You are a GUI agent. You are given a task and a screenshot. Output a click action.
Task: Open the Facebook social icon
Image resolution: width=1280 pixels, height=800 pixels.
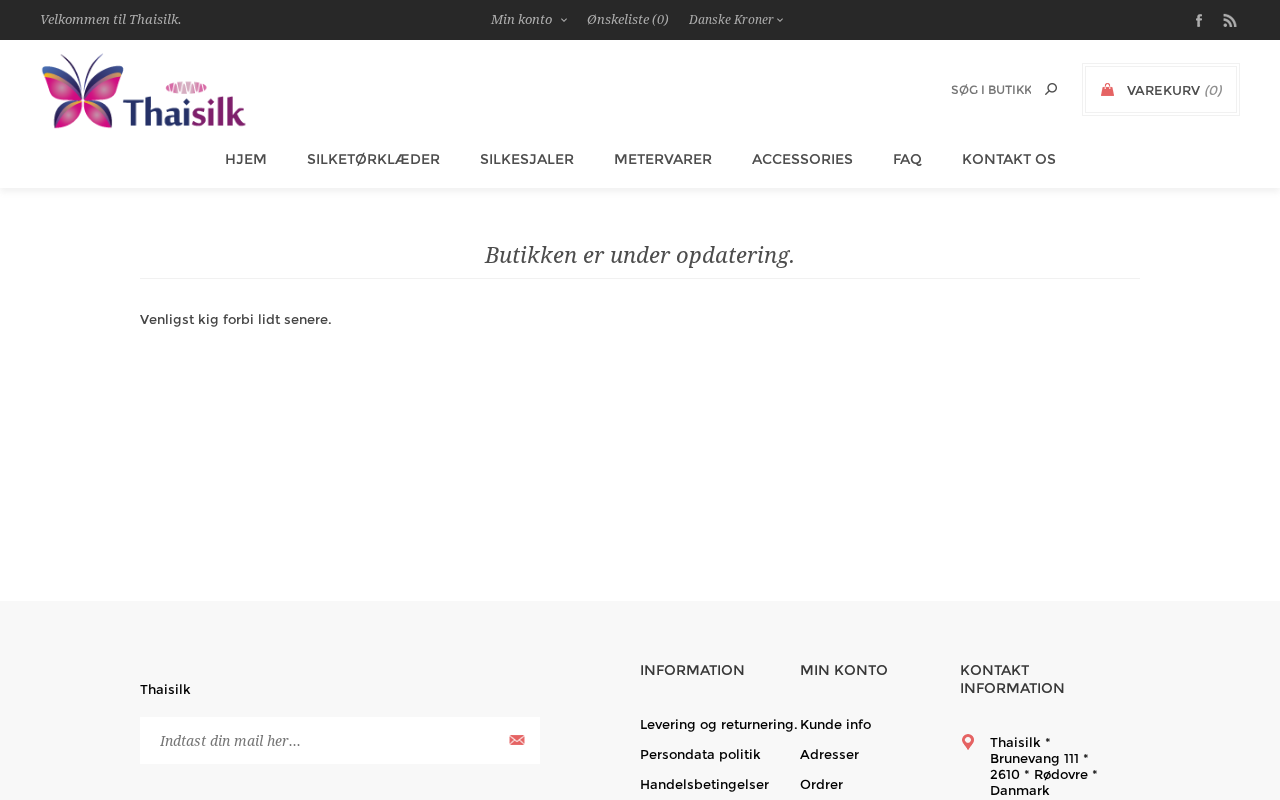click(1199, 20)
